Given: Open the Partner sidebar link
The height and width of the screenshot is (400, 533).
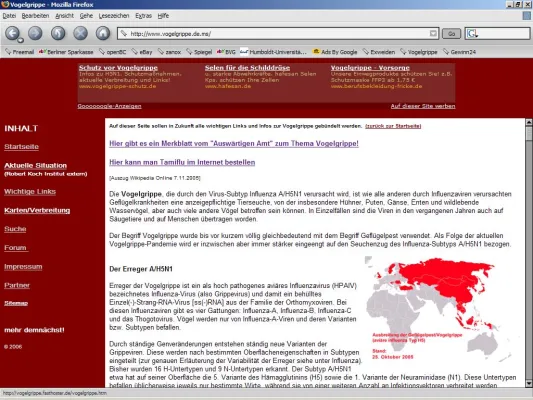Looking at the screenshot, I should (x=17, y=285).
